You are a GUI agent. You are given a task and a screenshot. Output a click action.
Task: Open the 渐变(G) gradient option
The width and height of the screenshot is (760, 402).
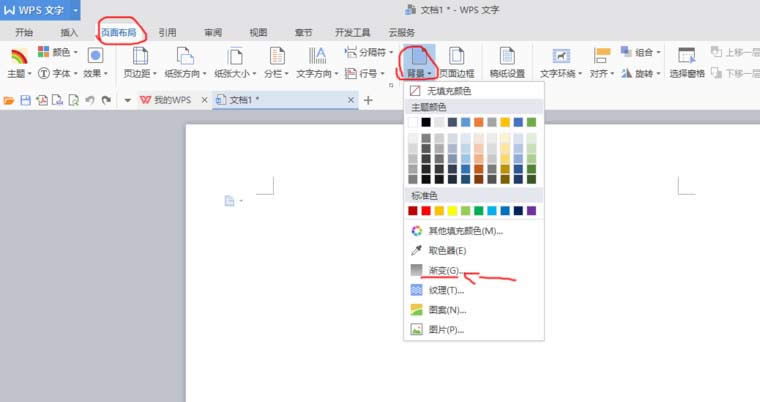[474, 270]
